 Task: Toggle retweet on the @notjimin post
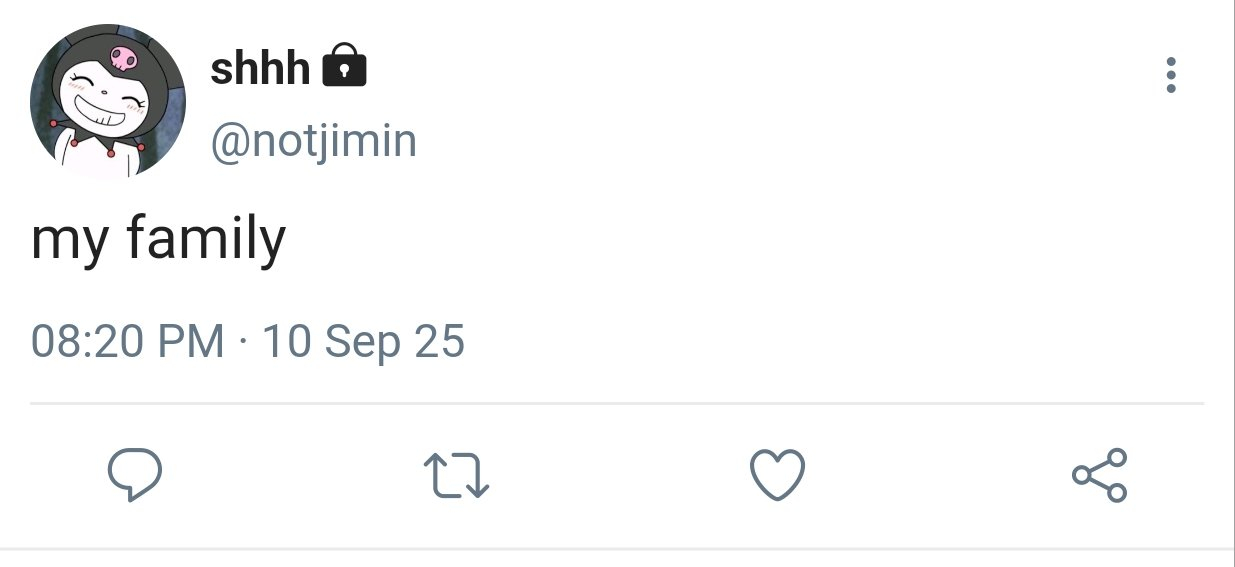(x=456, y=475)
